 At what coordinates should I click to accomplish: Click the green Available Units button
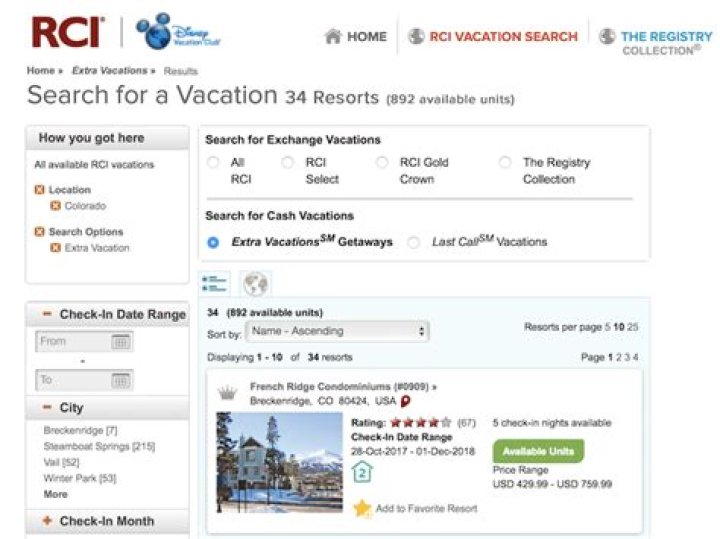pyautogui.click(x=538, y=451)
